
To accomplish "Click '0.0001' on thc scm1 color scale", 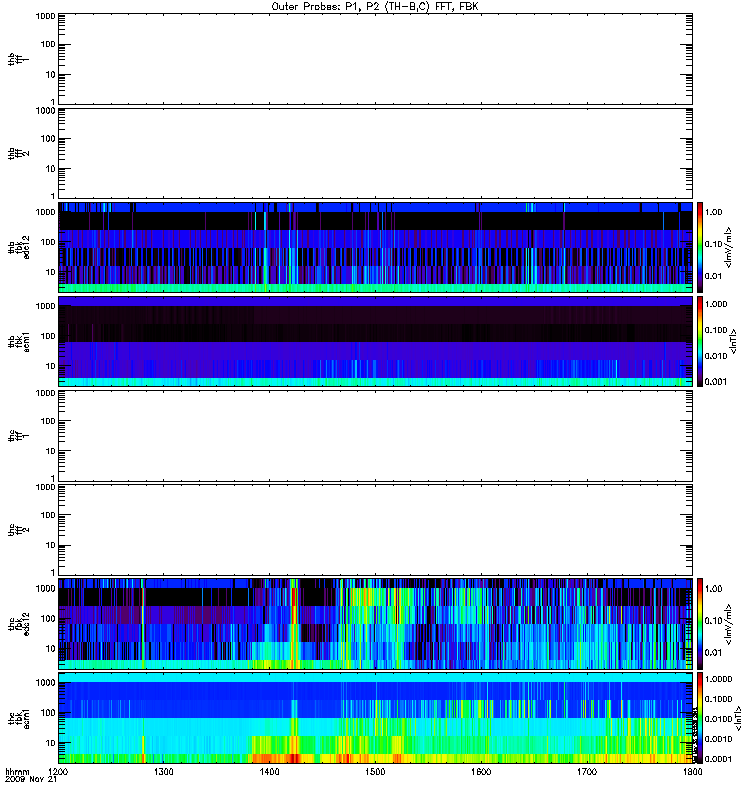I will pyautogui.click(x=718, y=759).
